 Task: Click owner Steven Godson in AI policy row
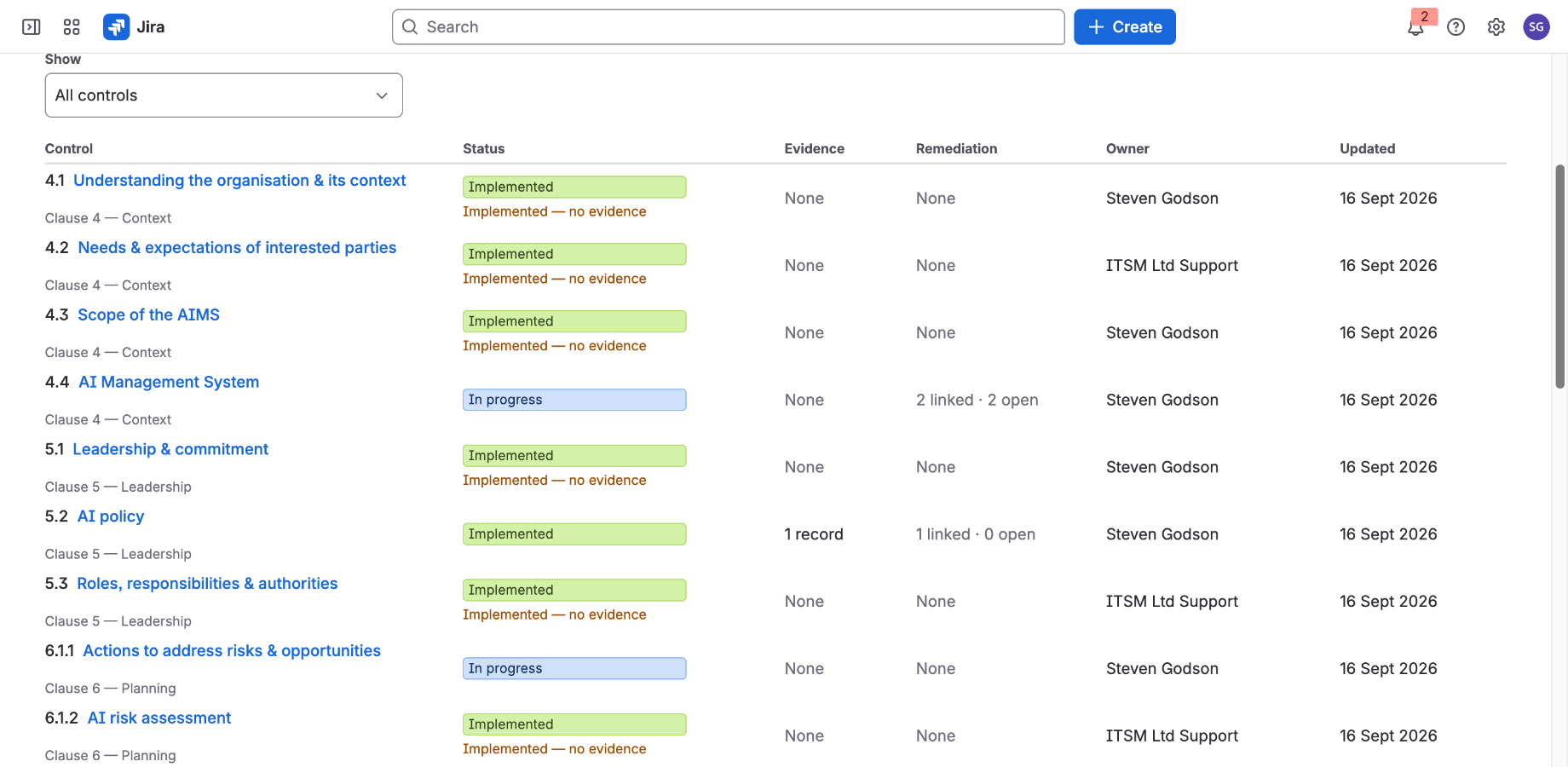point(1162,534)
